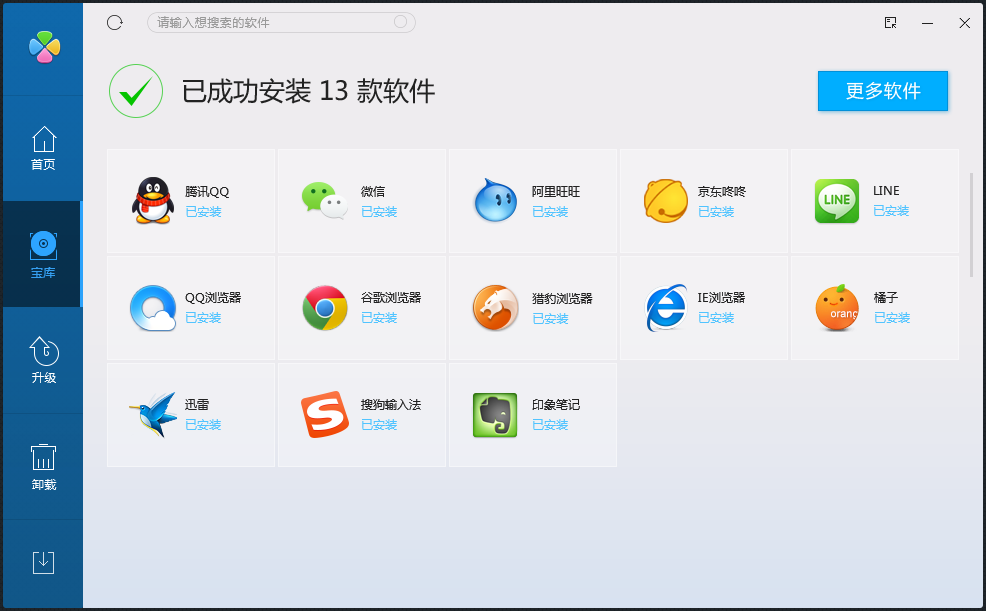This screenshot has width=986, height=611.
Task: Click 已安装 under 腾讯QQ
Action: coord(203,212)
